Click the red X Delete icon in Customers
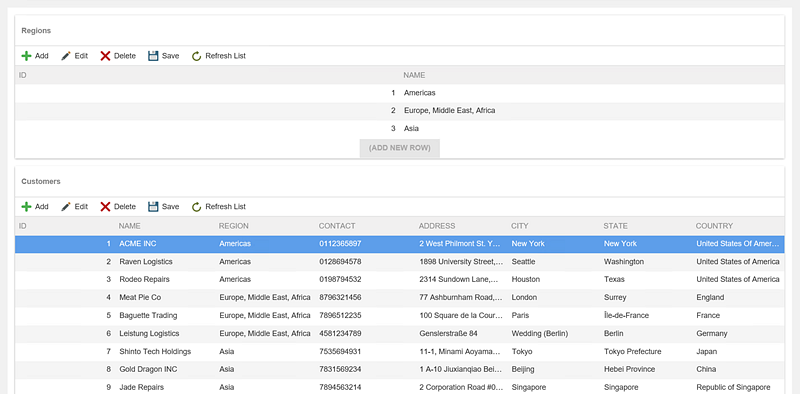 pos(105,207)
